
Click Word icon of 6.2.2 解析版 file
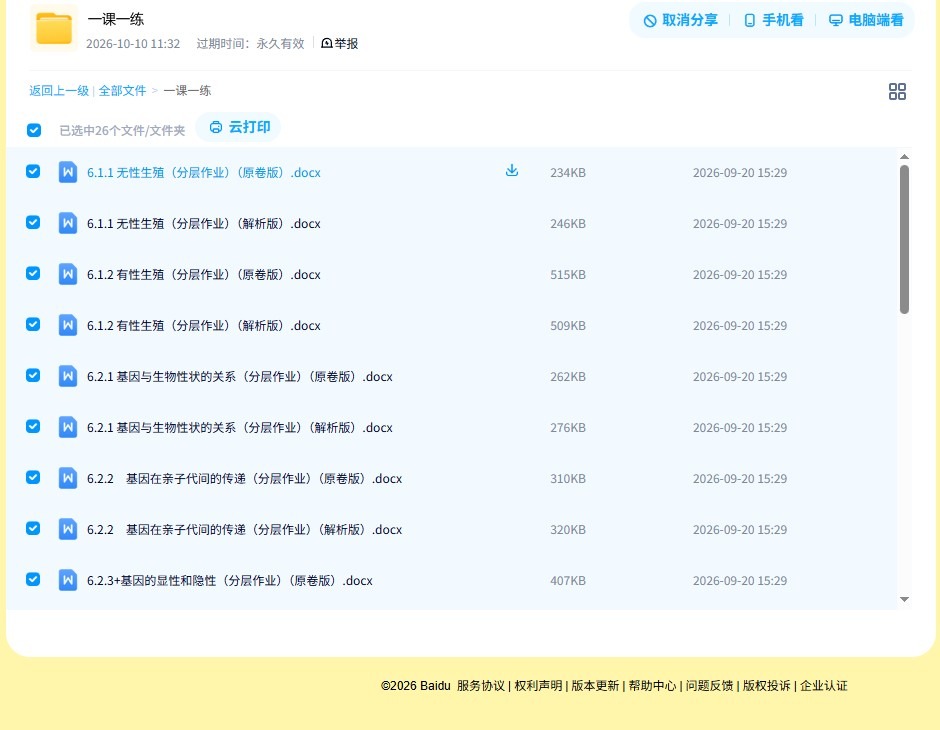[68, 529]
